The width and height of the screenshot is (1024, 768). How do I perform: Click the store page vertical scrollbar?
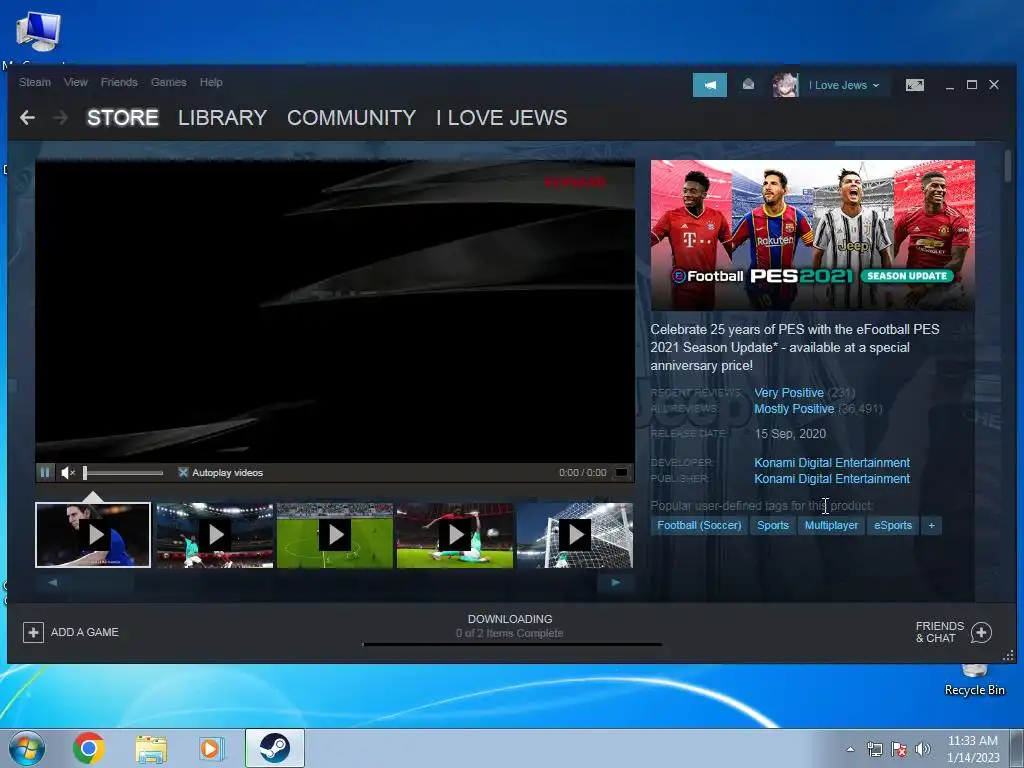click(x=1008, y=167)
